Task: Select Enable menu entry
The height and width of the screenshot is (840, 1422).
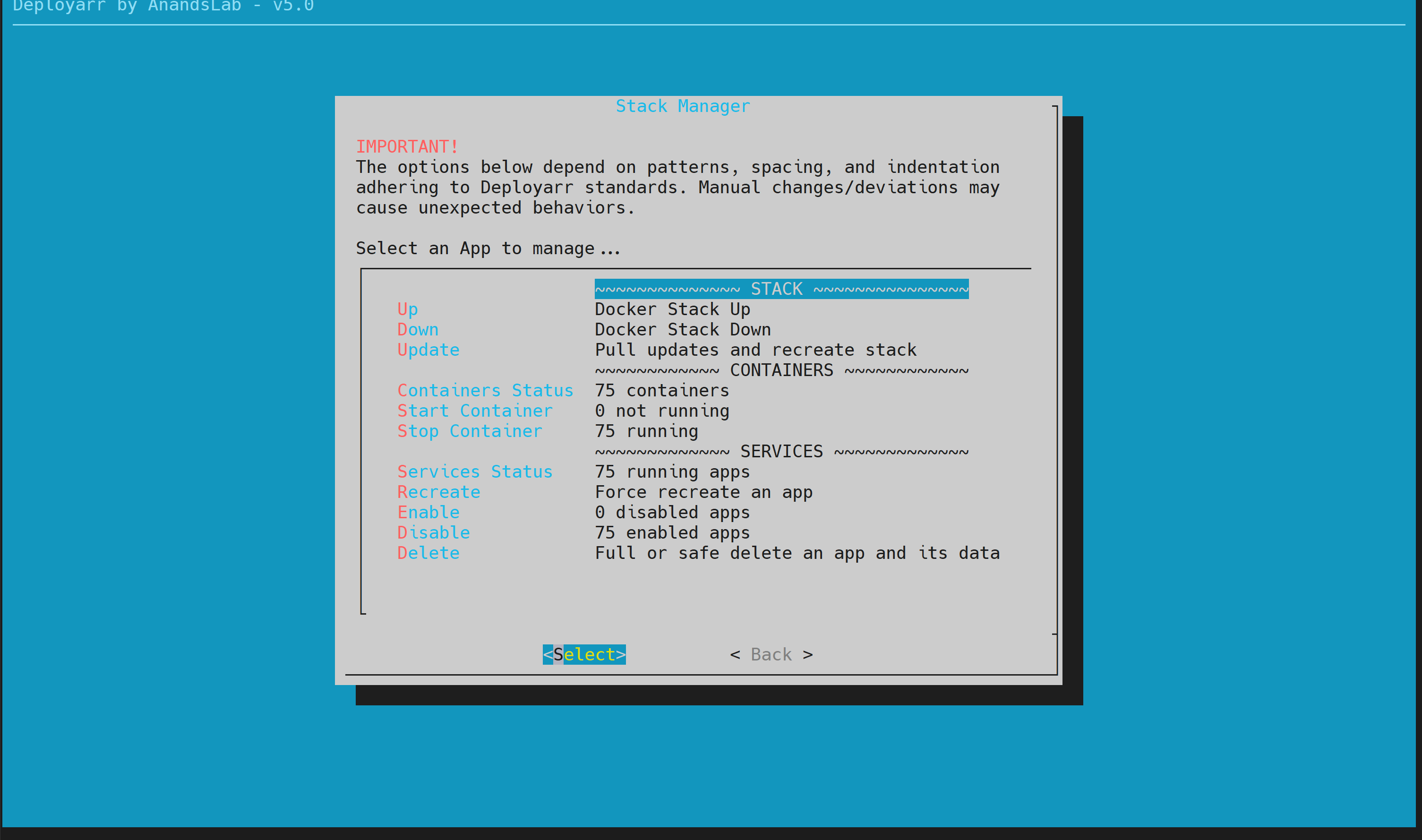Action: 428,512
